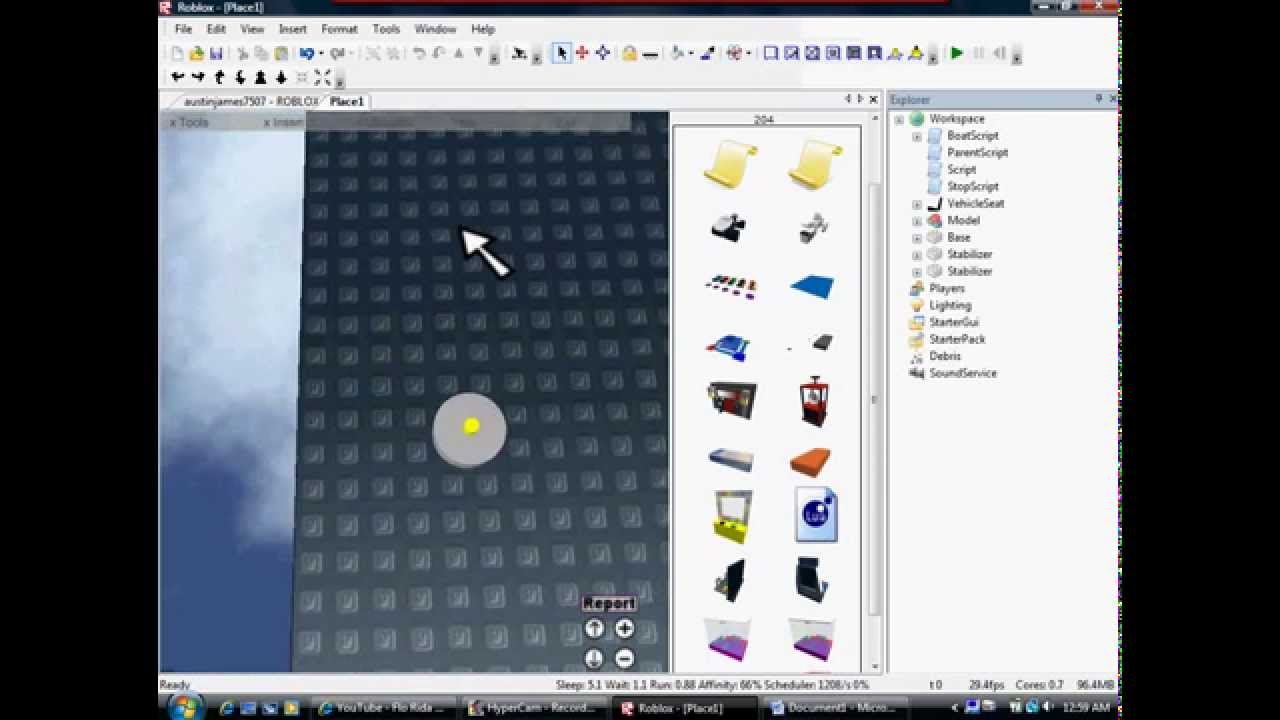The height and width of the screenshot is (720, 1280).
Task: Click the x Tools panel tab
Action: point(189,122)
